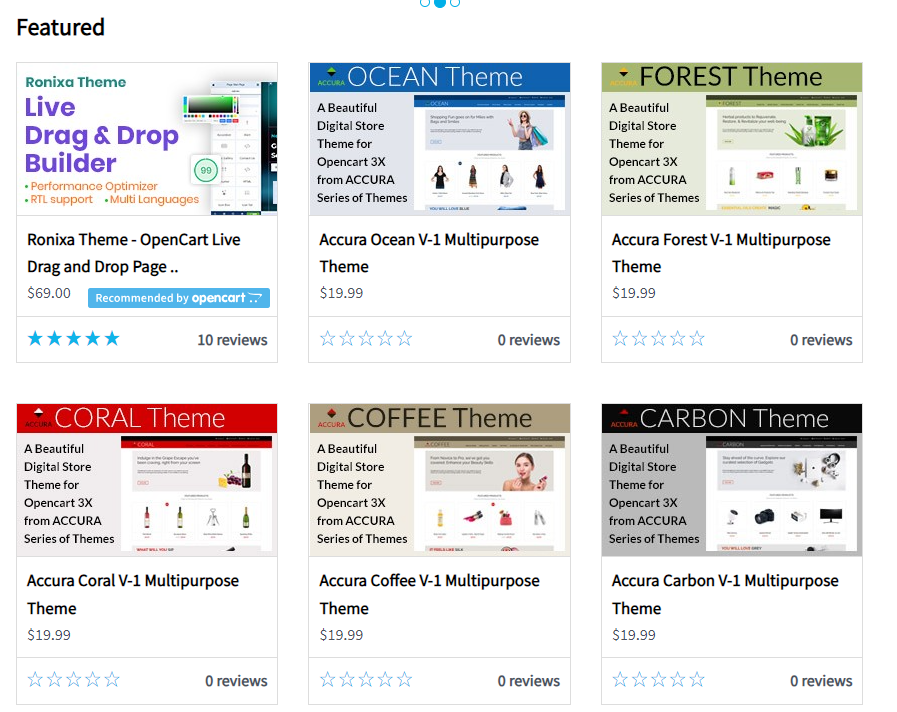This screenshot has height=712, width=897.
Task: Open Accura Forest V-1 Multipurpose Theme link
Action: click(x=721, y=253)
